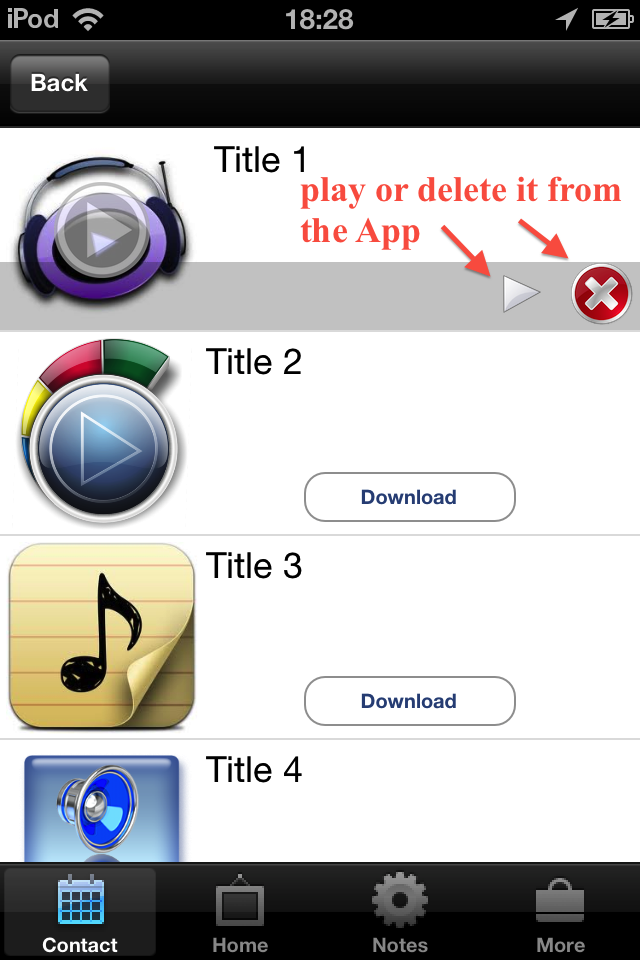Download the Title 2 track
Image resolution: width=640 pixels, height=960 pixels.
click(x=409, y=497)
